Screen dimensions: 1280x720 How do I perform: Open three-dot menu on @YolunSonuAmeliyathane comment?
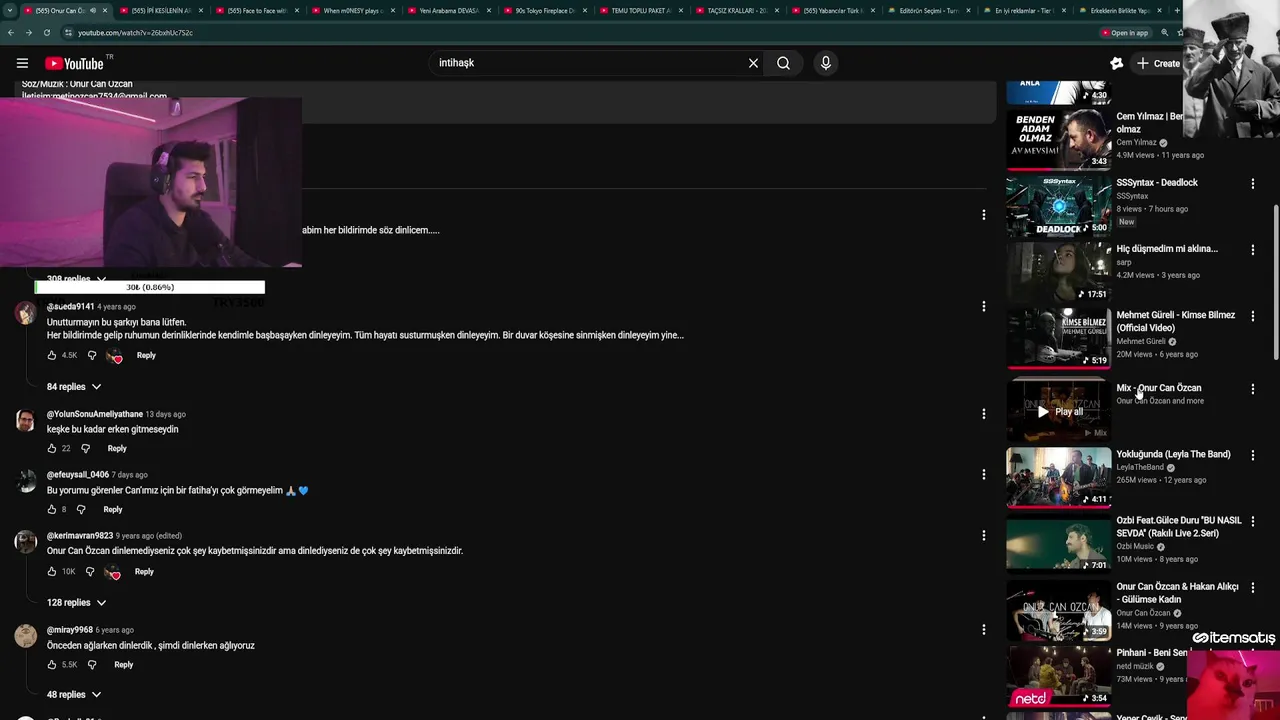pyautogui.click(x=983, y=414)
